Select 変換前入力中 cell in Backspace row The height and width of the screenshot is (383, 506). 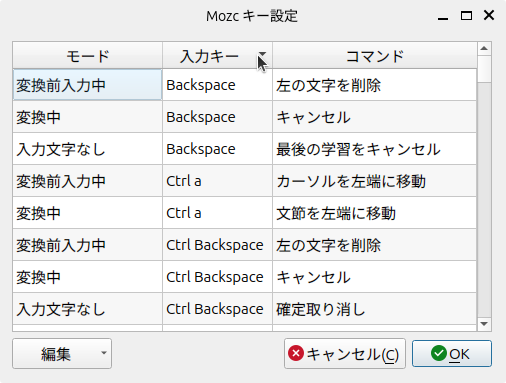click(x=88, y=85)
